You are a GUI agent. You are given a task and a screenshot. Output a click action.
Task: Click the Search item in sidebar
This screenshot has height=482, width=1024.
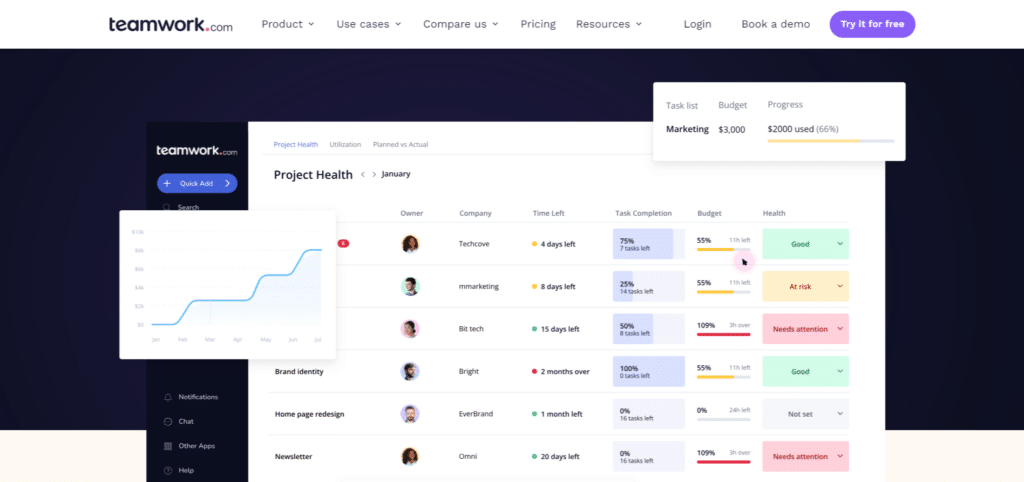[x=181, y=207]
